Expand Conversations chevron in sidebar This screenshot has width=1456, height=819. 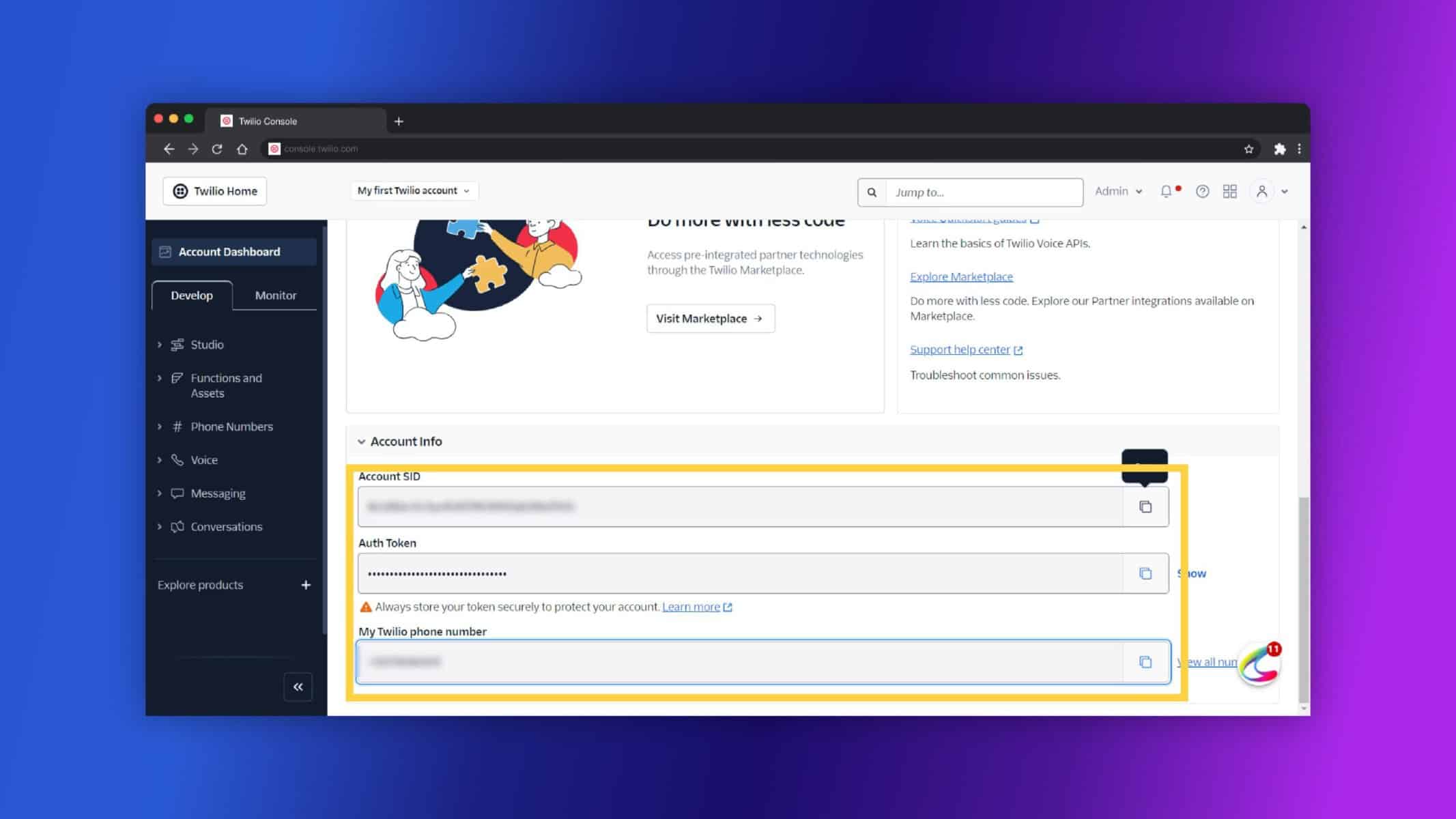pos(160,527)
